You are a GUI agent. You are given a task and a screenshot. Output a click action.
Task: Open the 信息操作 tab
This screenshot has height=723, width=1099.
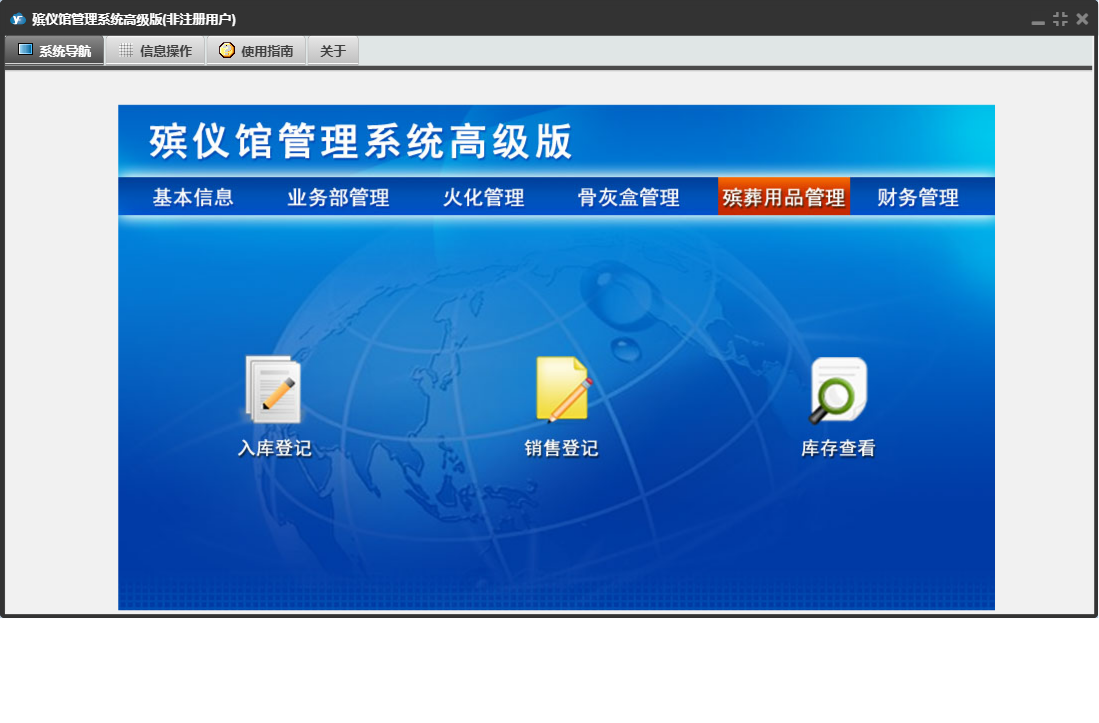pyautogui.click(x=155, y=51)
